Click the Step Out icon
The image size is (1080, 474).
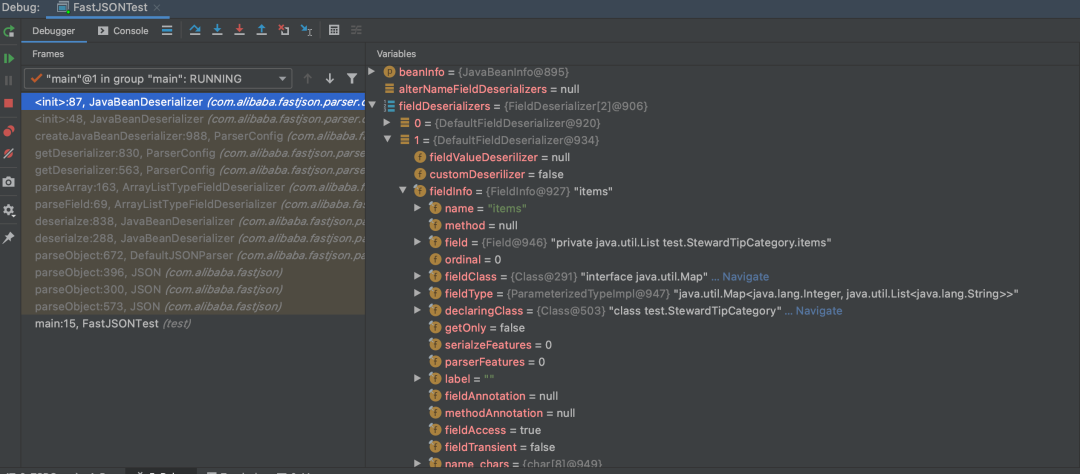tap(261, 31)
